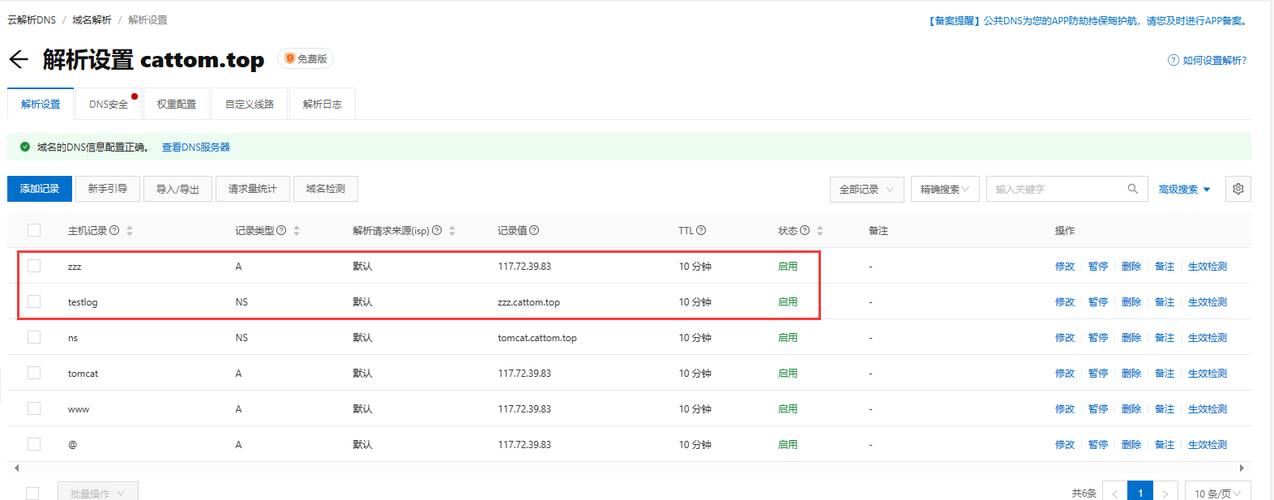Switch to the 解析设置 tab
The height and width of the screenshot is (500, 1274).
tap(41, 104)
